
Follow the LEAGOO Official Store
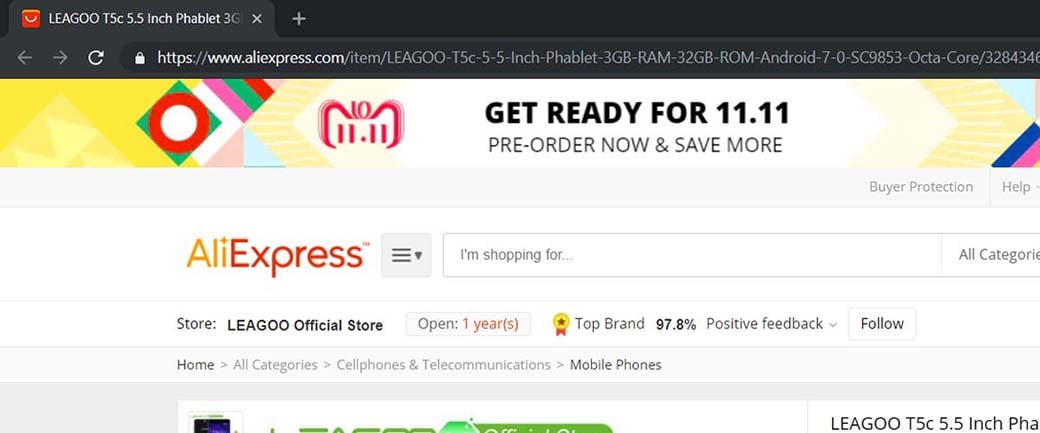(881, 324)
